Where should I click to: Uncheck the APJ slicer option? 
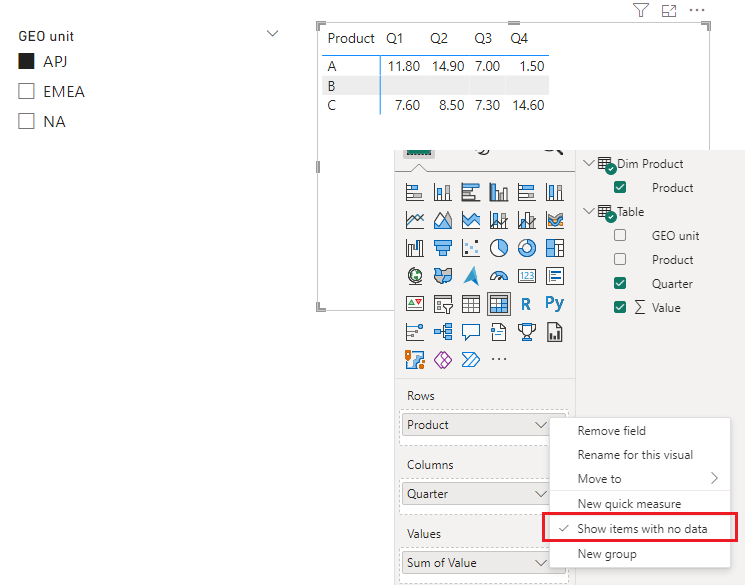pyautogui.click(x=26, y=61)
